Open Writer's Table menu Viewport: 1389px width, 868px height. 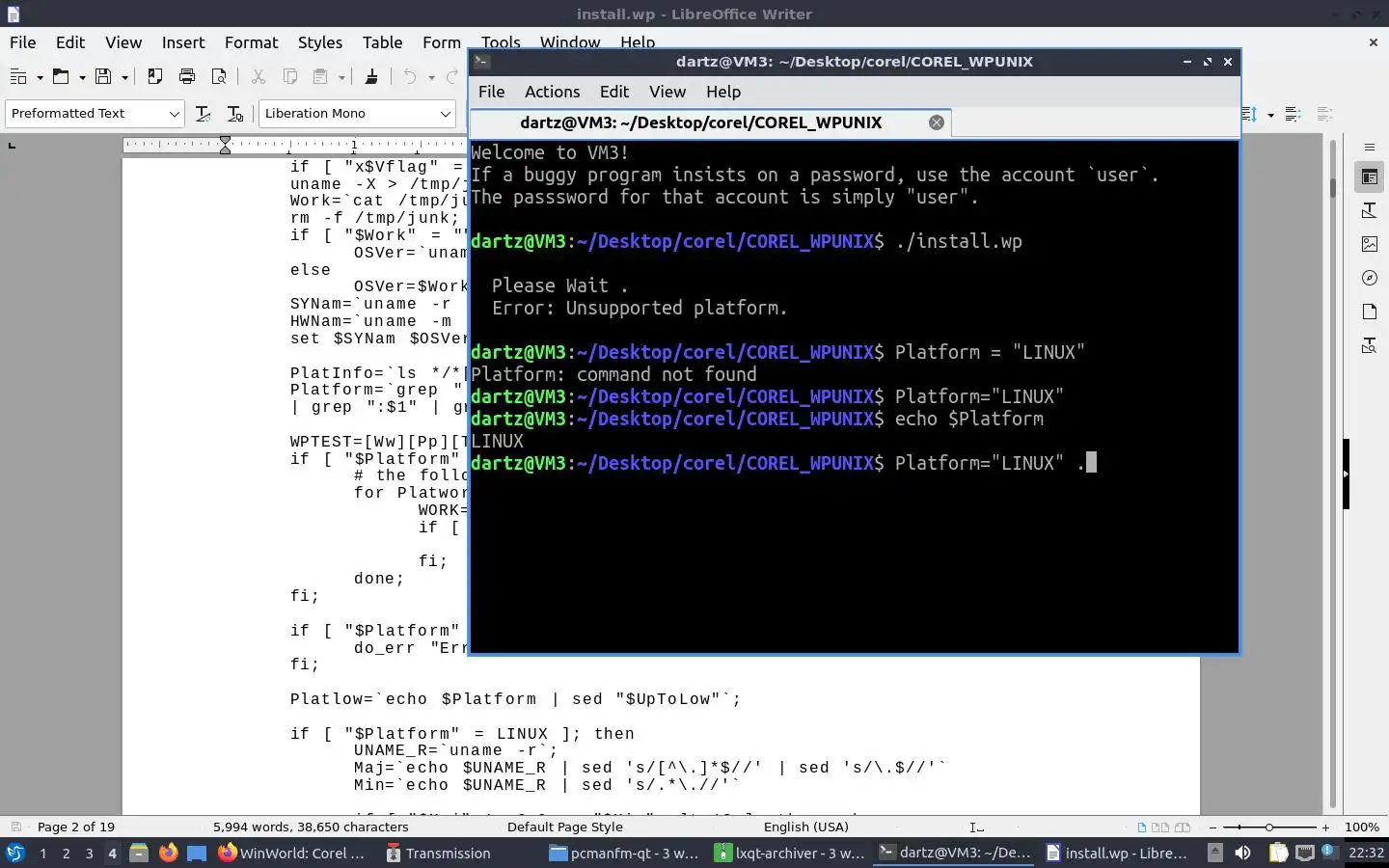pyautogui.click(x=382, y=42)
